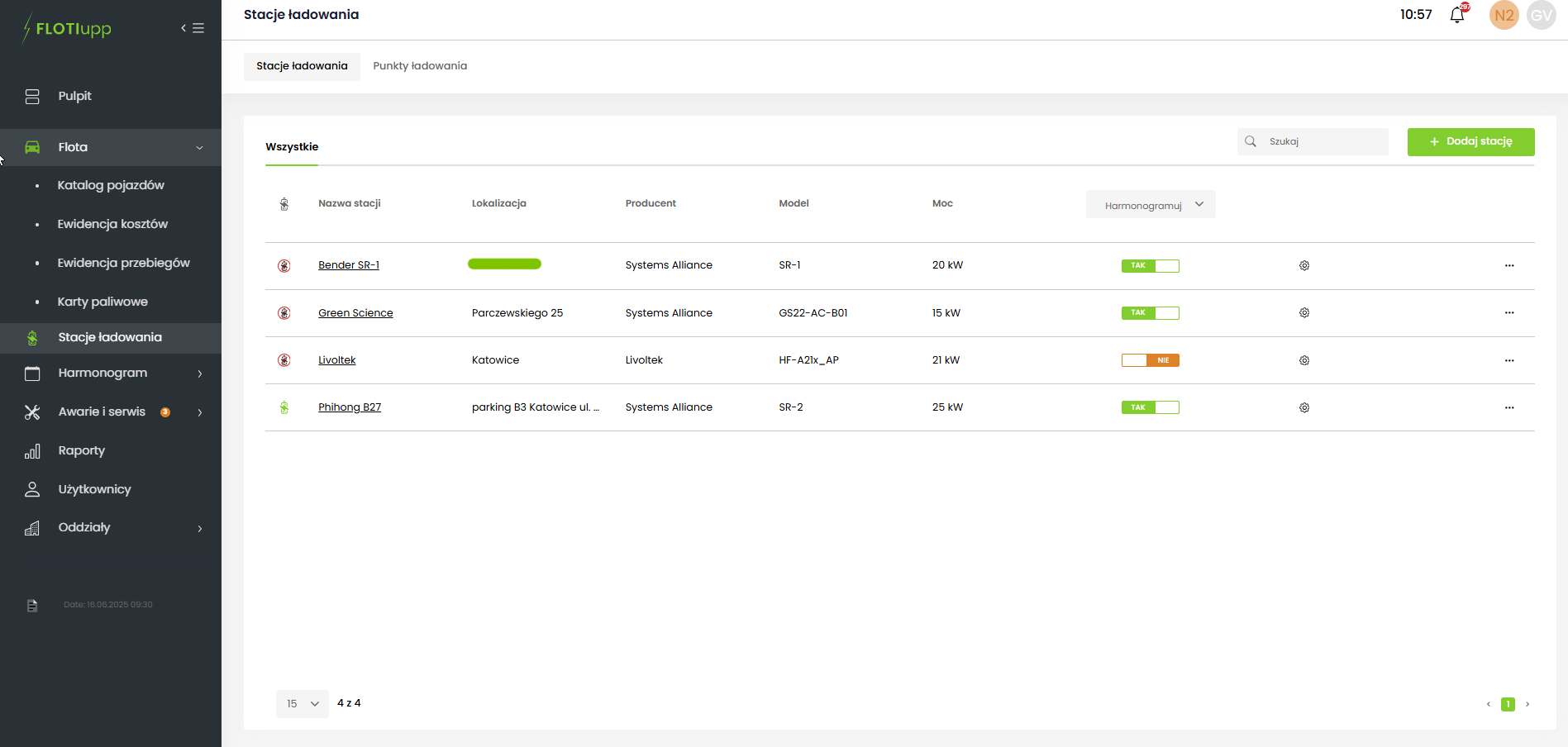
Task: Click Dodaj stację button
Action: (x=1470, y=142)
